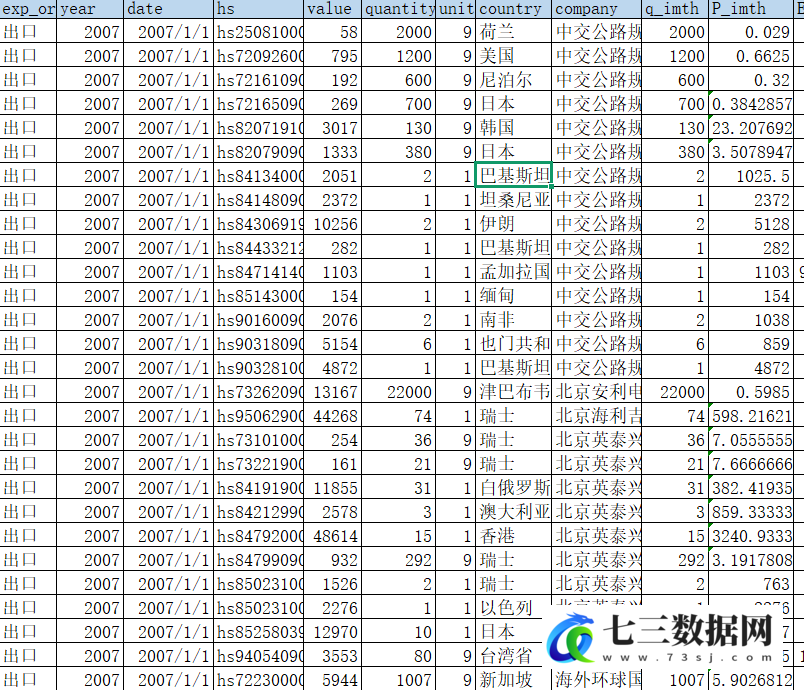Click the P_imth cell 598.21621
The height and width of the screenshot is (690, 804).
(751, 416)
